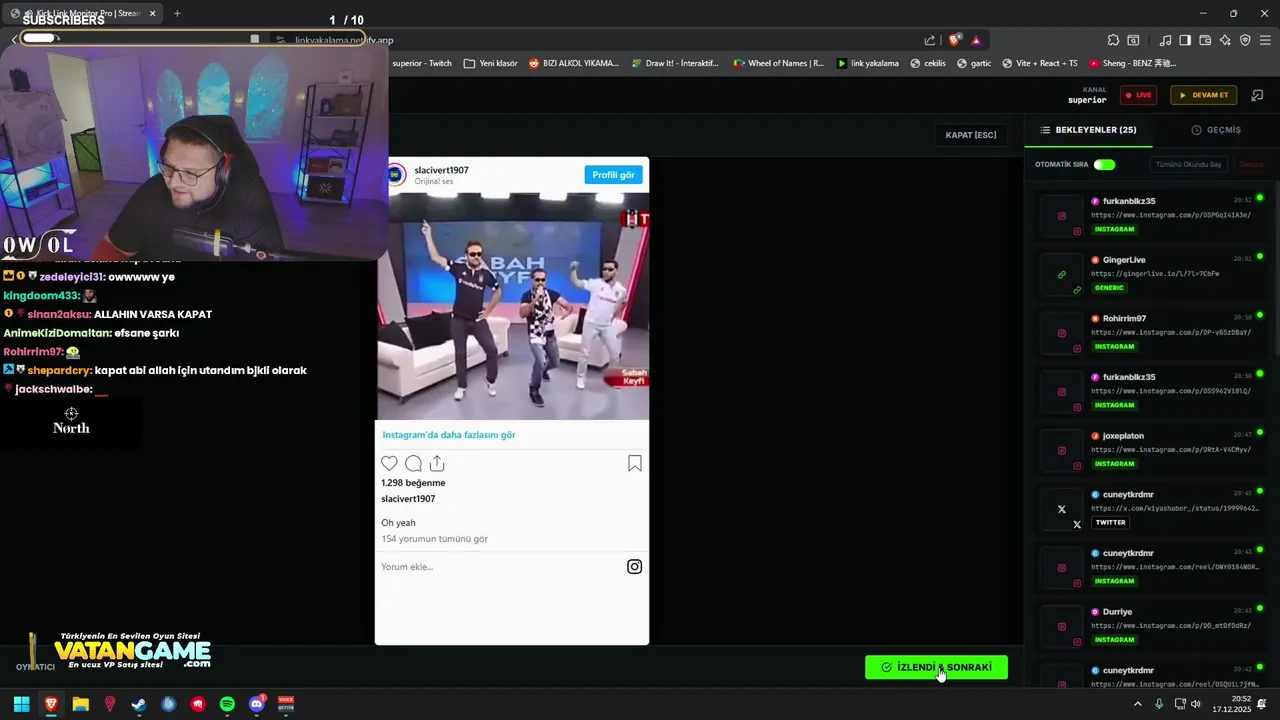Open Discord from the taskbar
Image resolution: width=1280 pixels, height=720 pixels.
pyautogui.click(x=256, y=704)
